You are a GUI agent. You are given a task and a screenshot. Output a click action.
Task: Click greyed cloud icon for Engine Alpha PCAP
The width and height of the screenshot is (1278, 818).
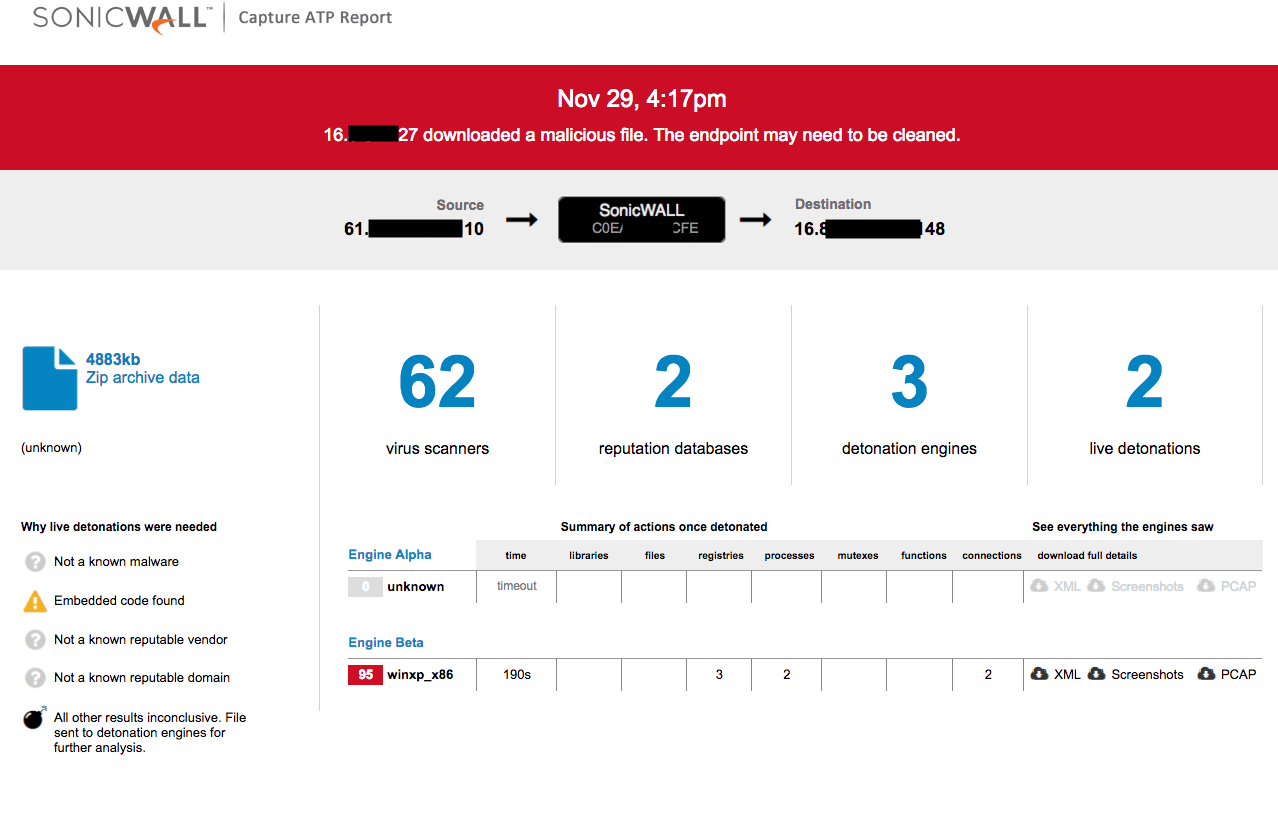point(1206,586)
